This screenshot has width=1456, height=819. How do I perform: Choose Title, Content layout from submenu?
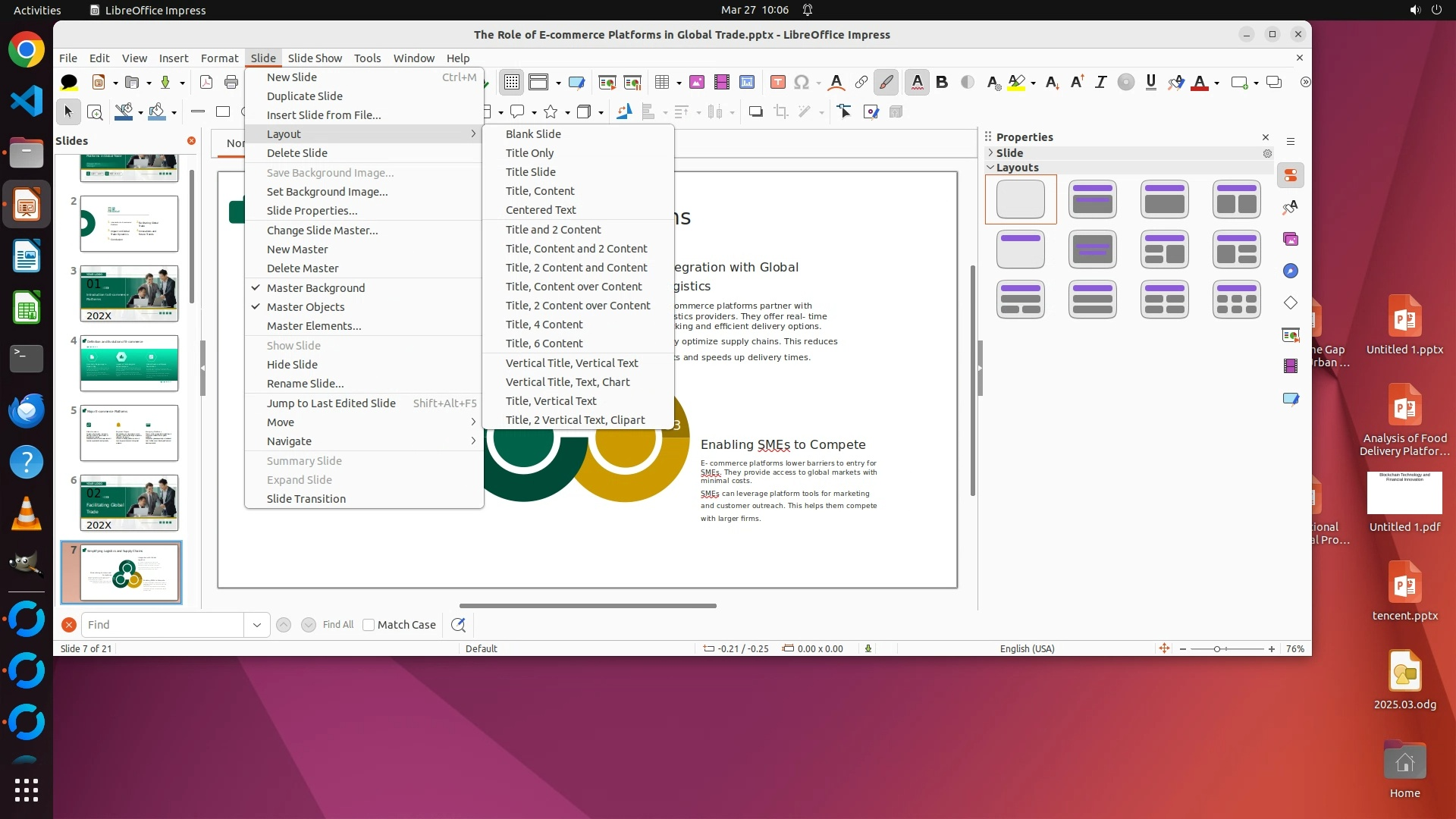540,191
